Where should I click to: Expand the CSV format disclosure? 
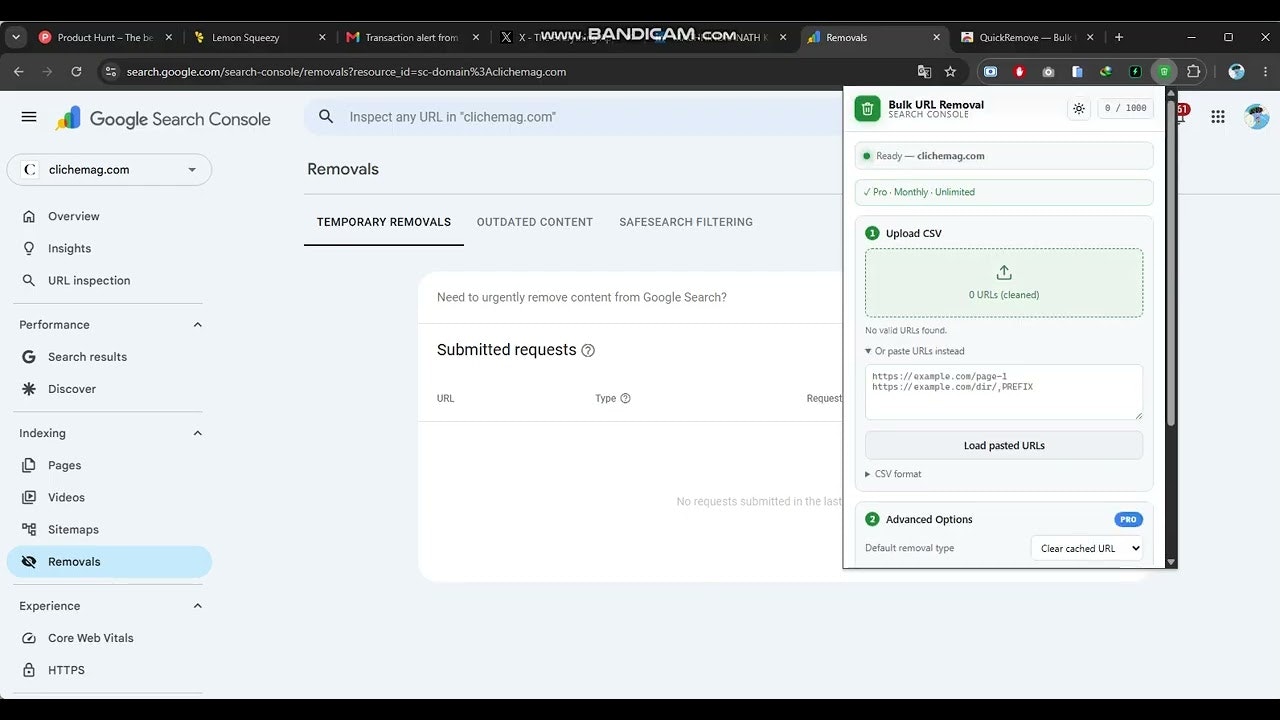(x=893, y=474)
